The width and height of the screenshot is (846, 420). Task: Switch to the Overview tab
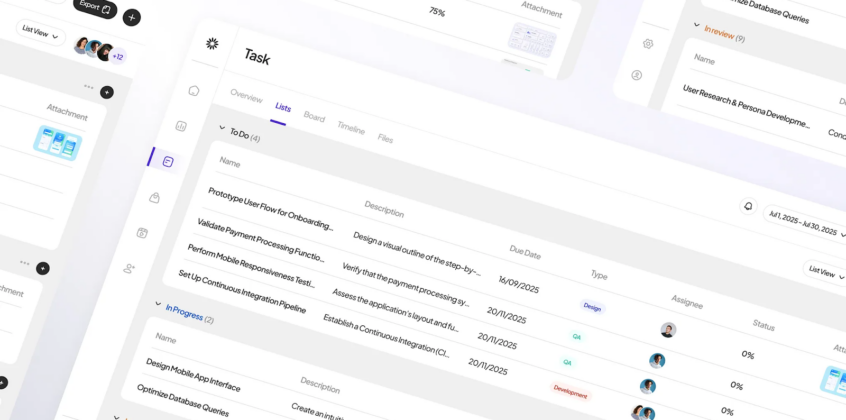click(x=246, y=97)
